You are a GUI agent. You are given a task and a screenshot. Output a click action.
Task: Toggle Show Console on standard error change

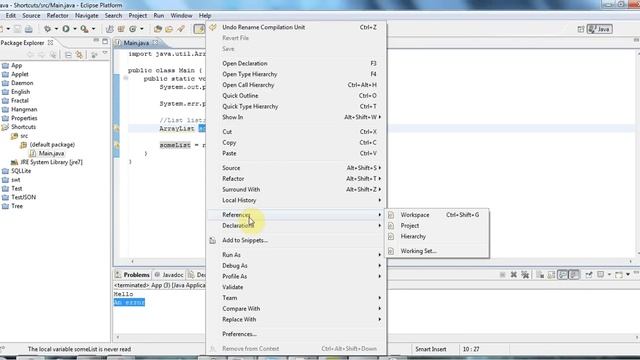pos(574,275)
